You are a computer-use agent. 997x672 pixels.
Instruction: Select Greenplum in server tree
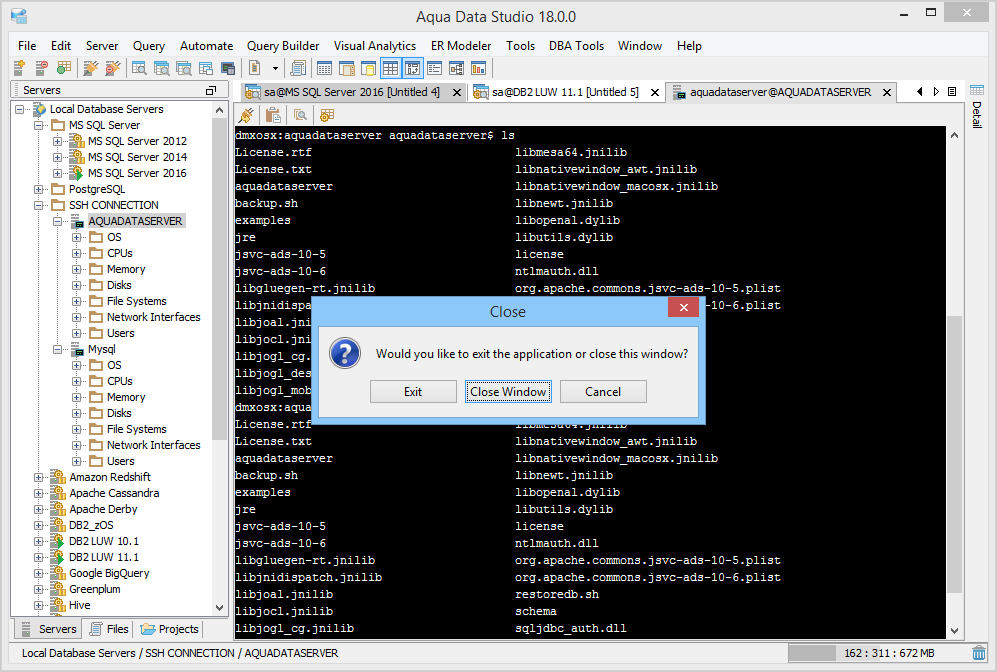click(x=95, y=589)
